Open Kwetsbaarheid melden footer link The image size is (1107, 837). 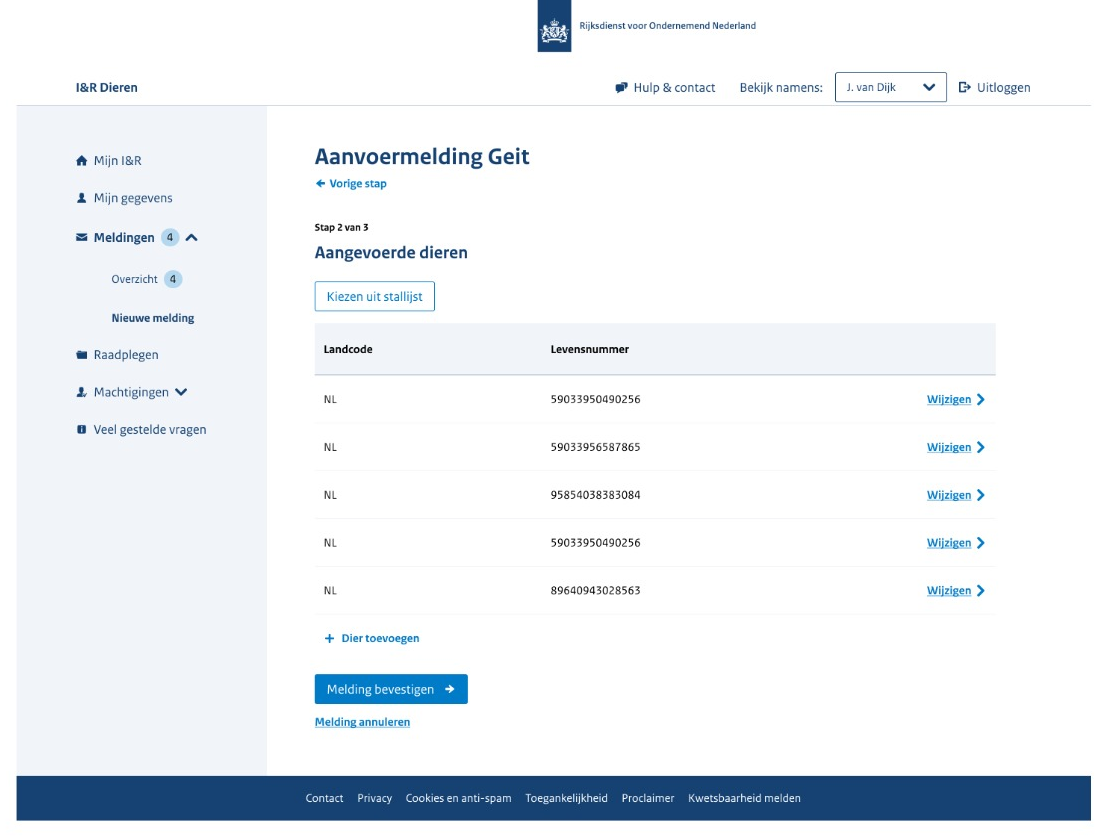tap(744, 798)
